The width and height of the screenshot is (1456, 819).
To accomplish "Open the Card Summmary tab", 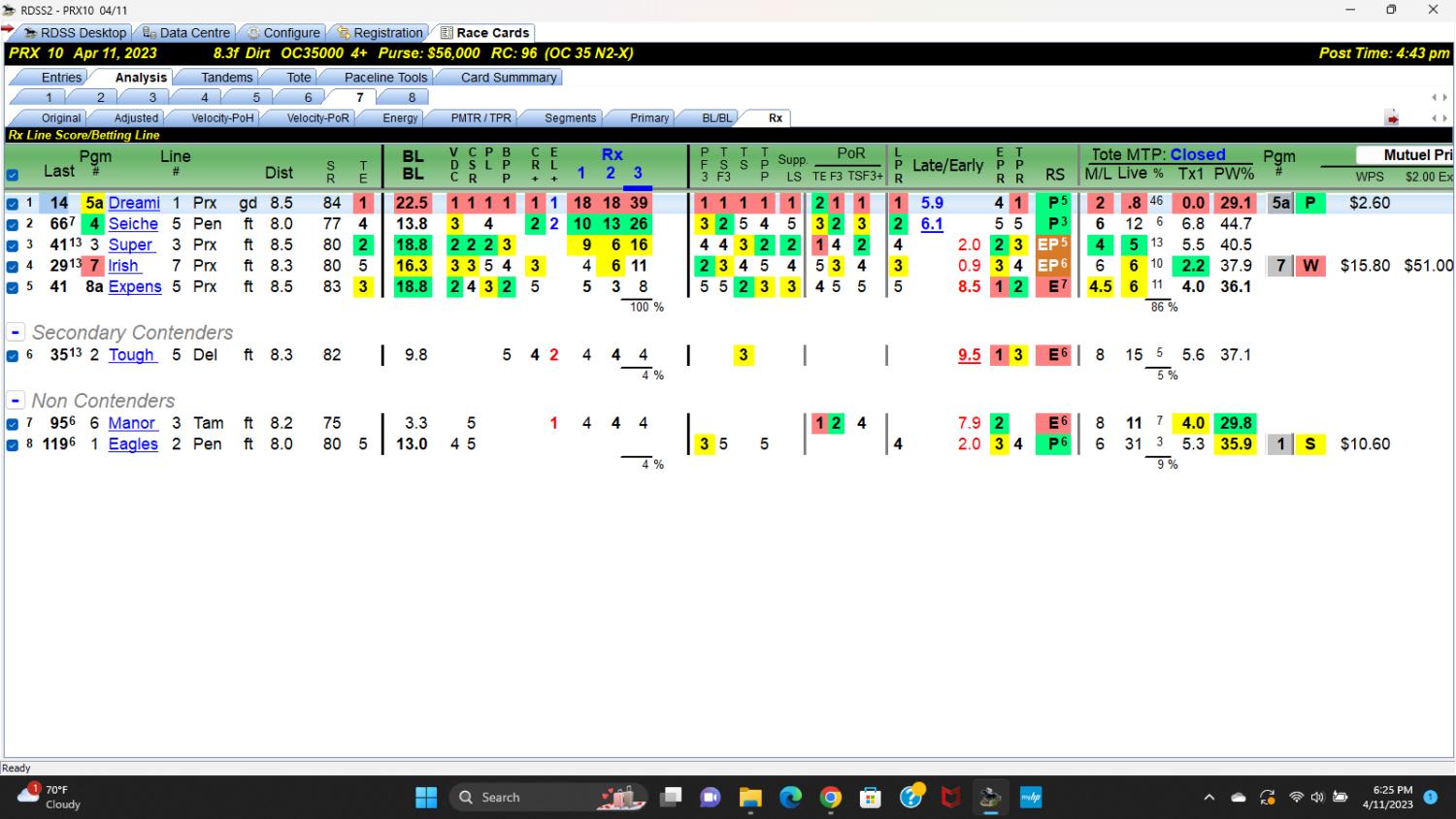I will (x=508, y=77).
